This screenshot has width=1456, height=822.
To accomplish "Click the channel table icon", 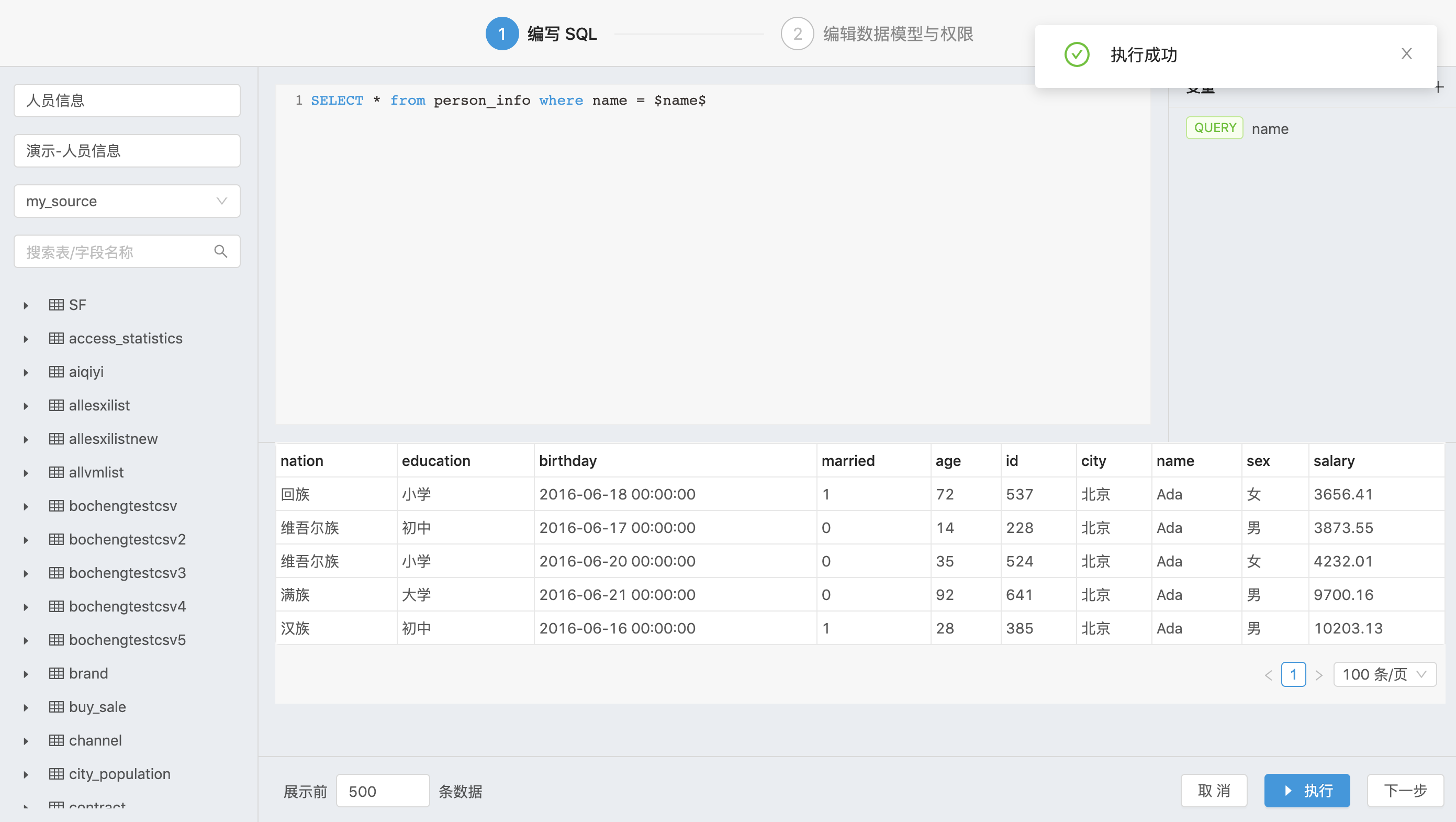I will (56, 741).
